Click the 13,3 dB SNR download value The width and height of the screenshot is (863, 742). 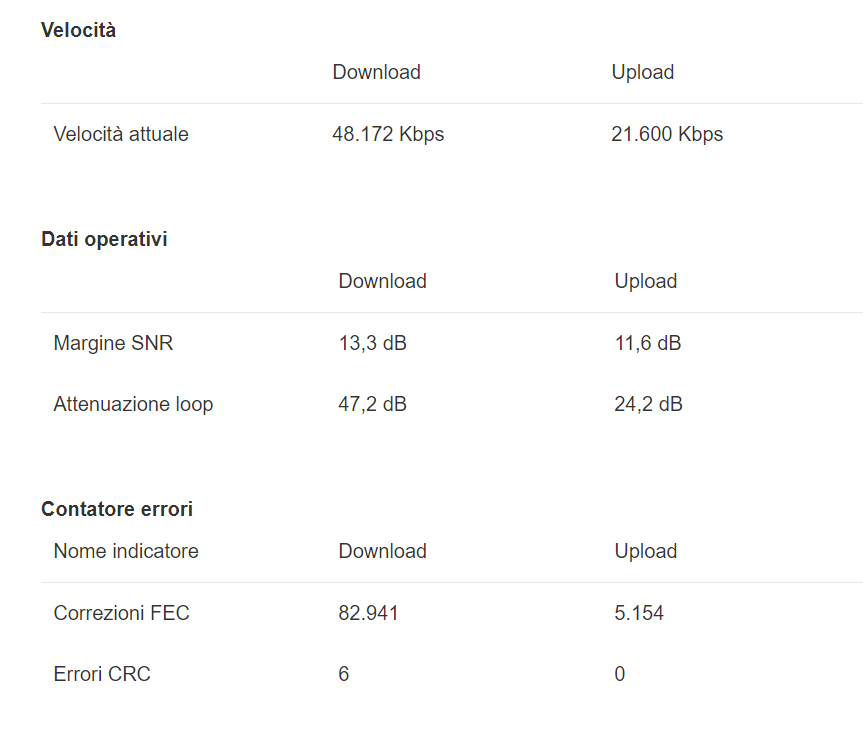(372, 343)
